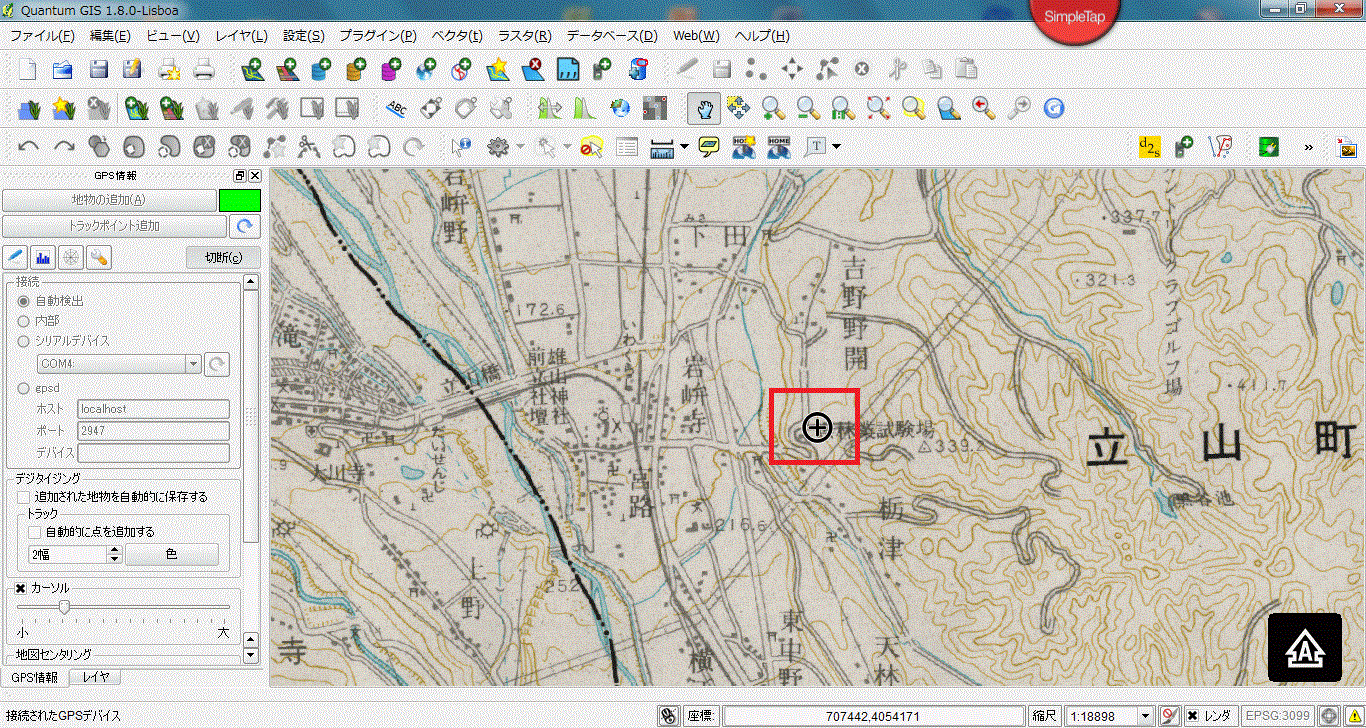
Task: Click the Deselect Features icon
Action: tap(590, 147)
